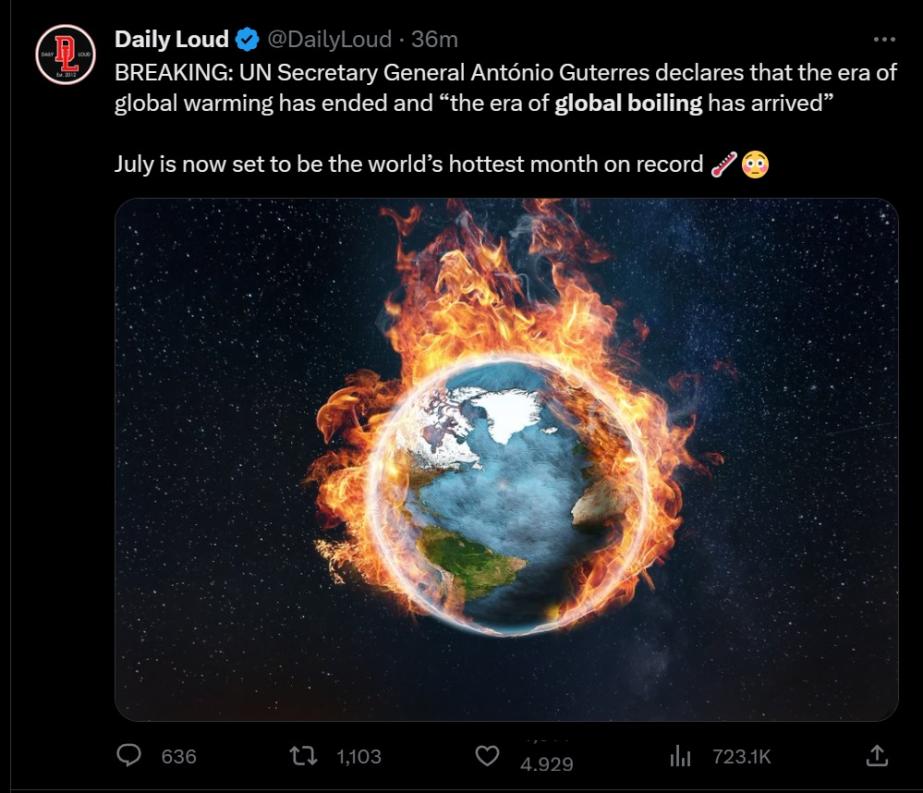Viewport: 923px width, 793px height.
Task: Click the retweet arrows icon
Action: tap(304, 755)
